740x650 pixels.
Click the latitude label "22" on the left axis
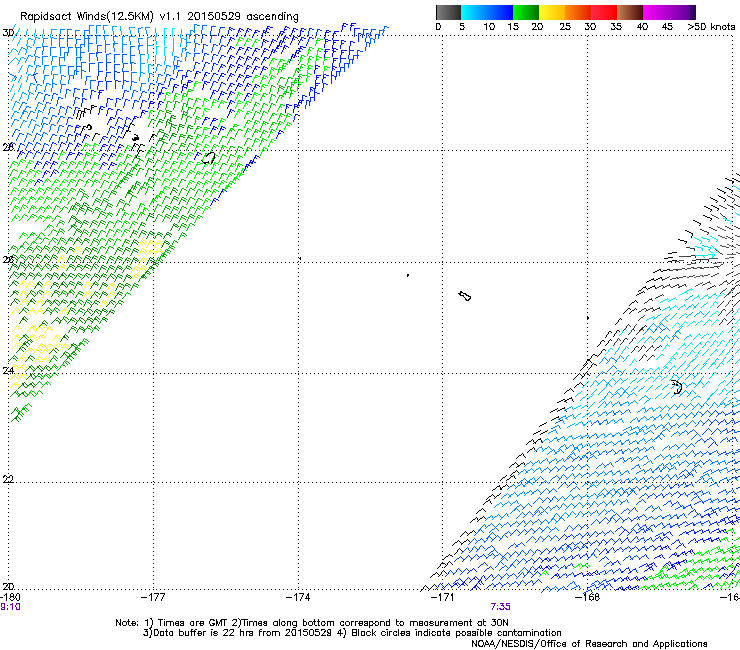click(x=8, y=480)
